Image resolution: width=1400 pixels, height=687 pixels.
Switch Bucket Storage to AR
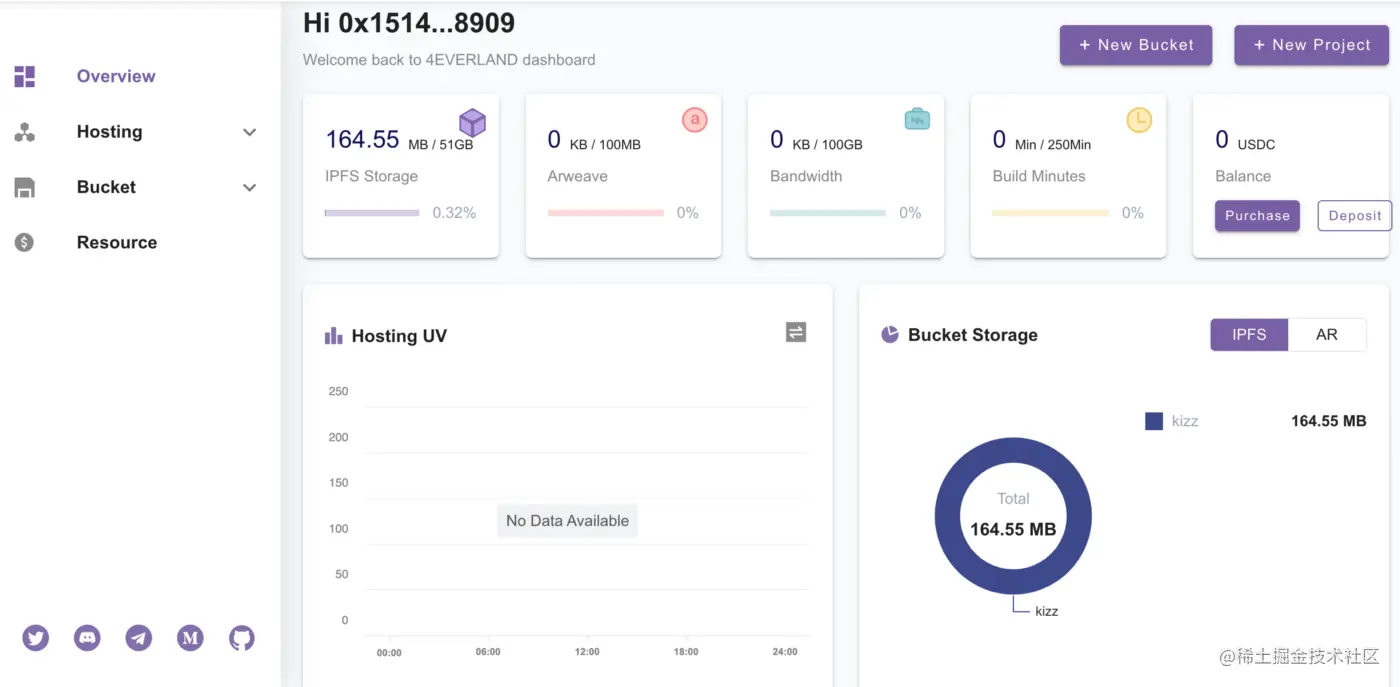point(1327,335)
